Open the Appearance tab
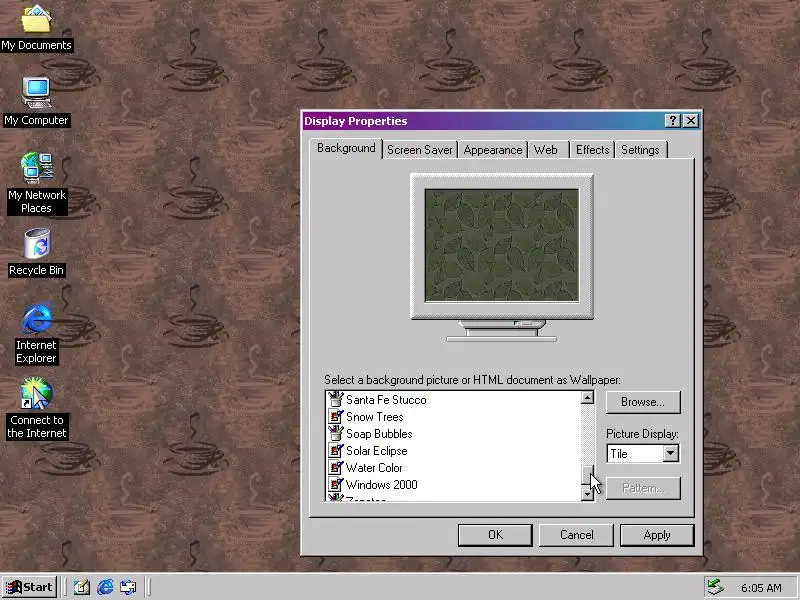The height and width of the screenshot is (600, 800). click(492, 150)
